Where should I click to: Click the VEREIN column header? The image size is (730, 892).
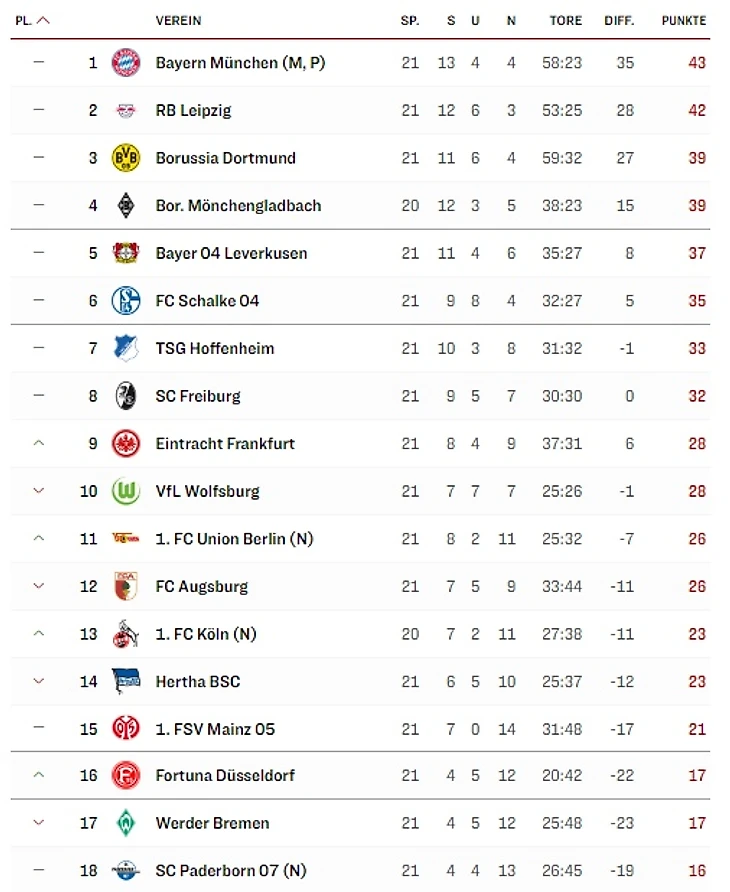(178, 20)
